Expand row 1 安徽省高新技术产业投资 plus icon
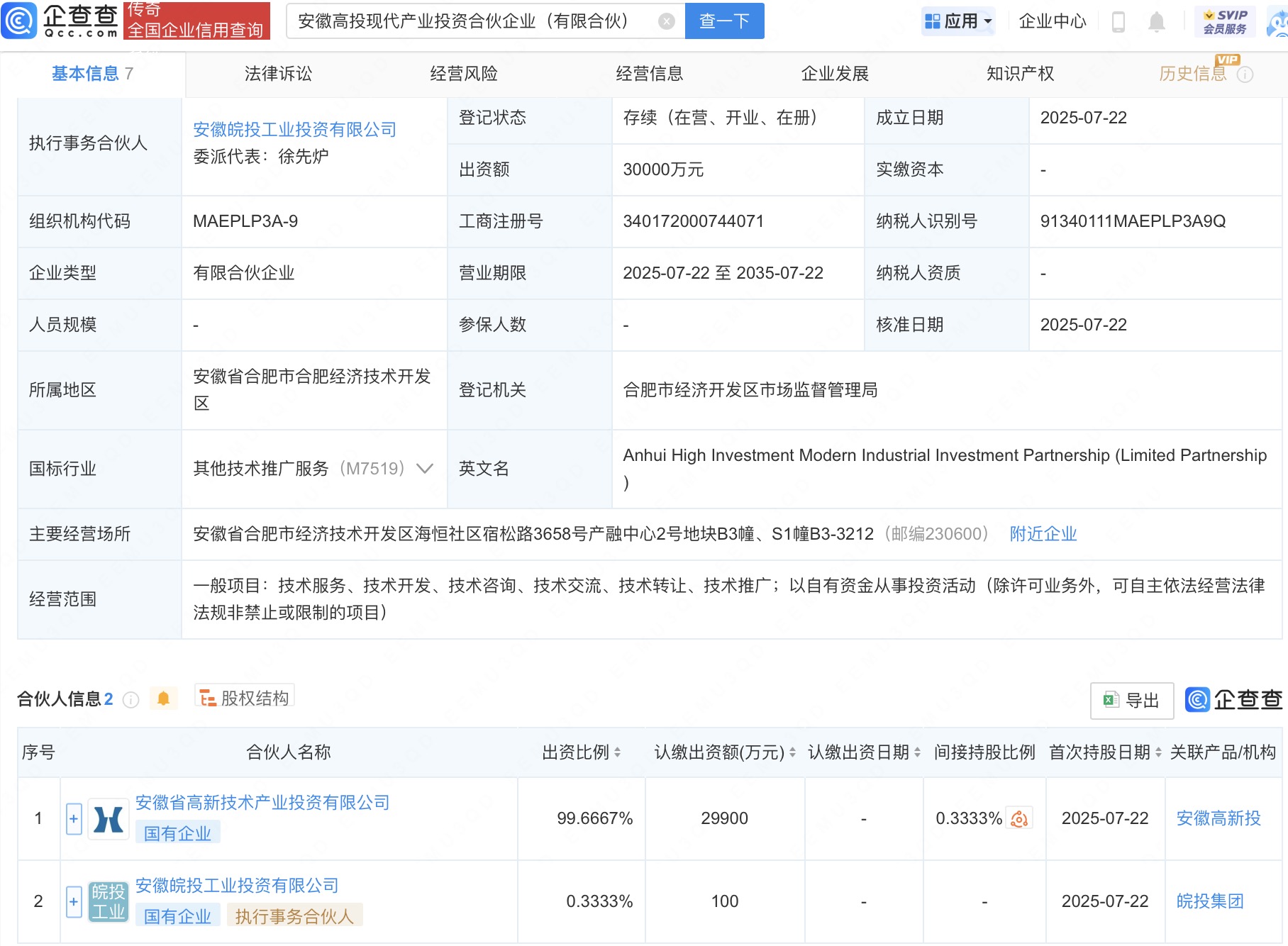Viewport: 1288px width, 946px height. coord(74,819)
